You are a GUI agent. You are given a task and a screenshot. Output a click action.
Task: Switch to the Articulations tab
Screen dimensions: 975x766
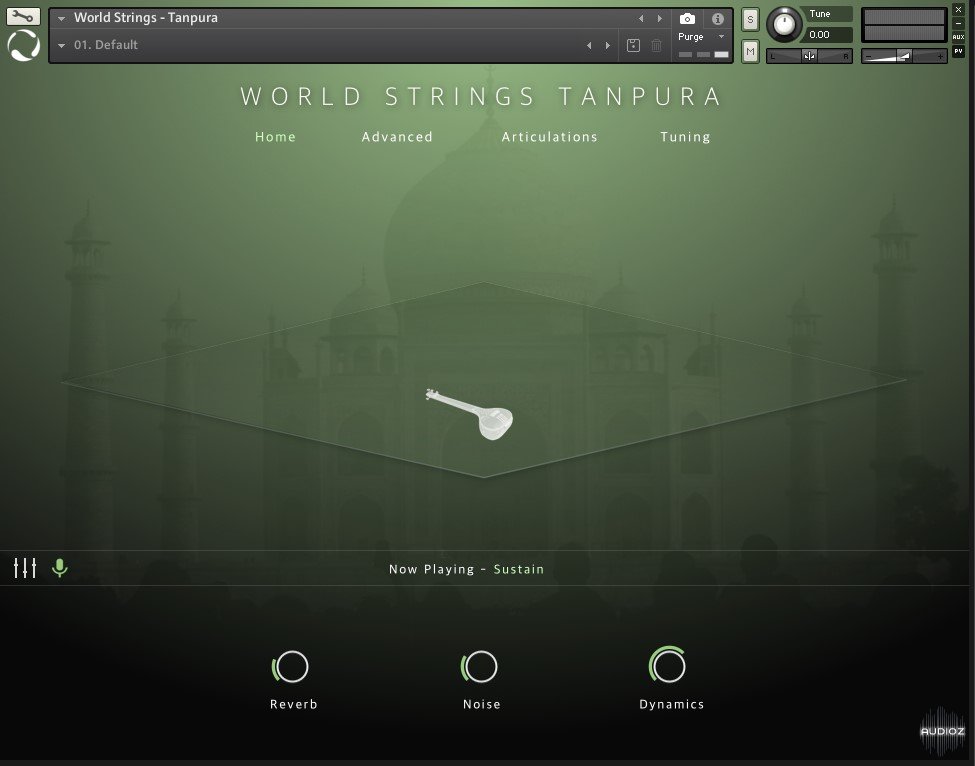click(x=549, y=137)
